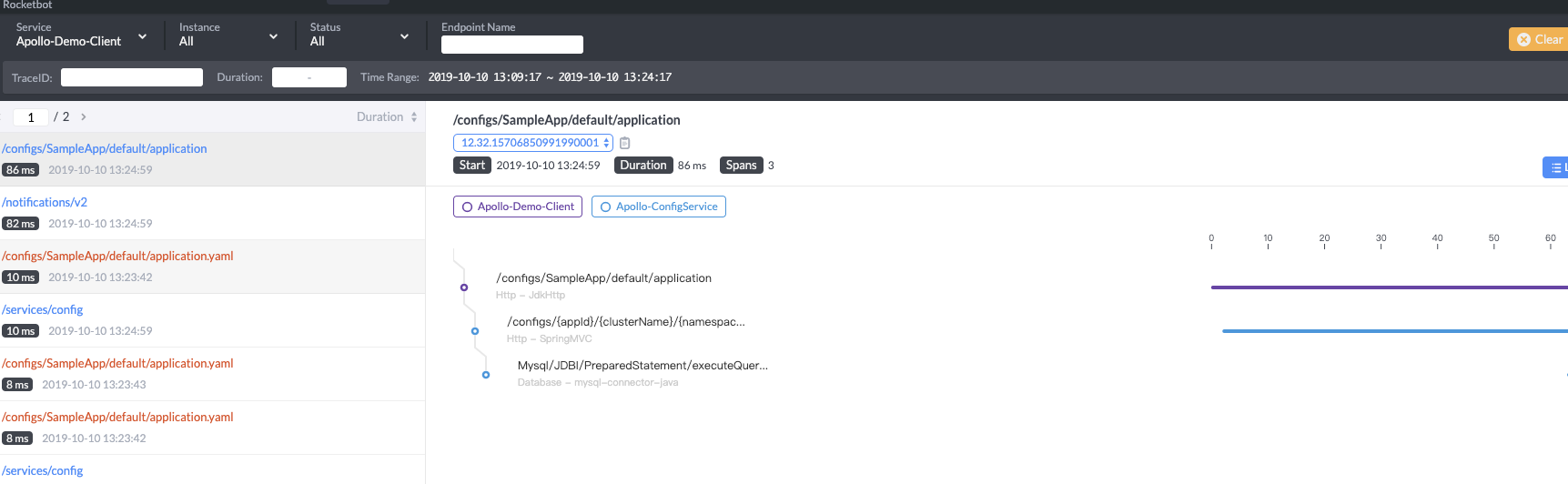Toggle the Apollo-ConfigService service legend
1568x484 pixels.
659,207
